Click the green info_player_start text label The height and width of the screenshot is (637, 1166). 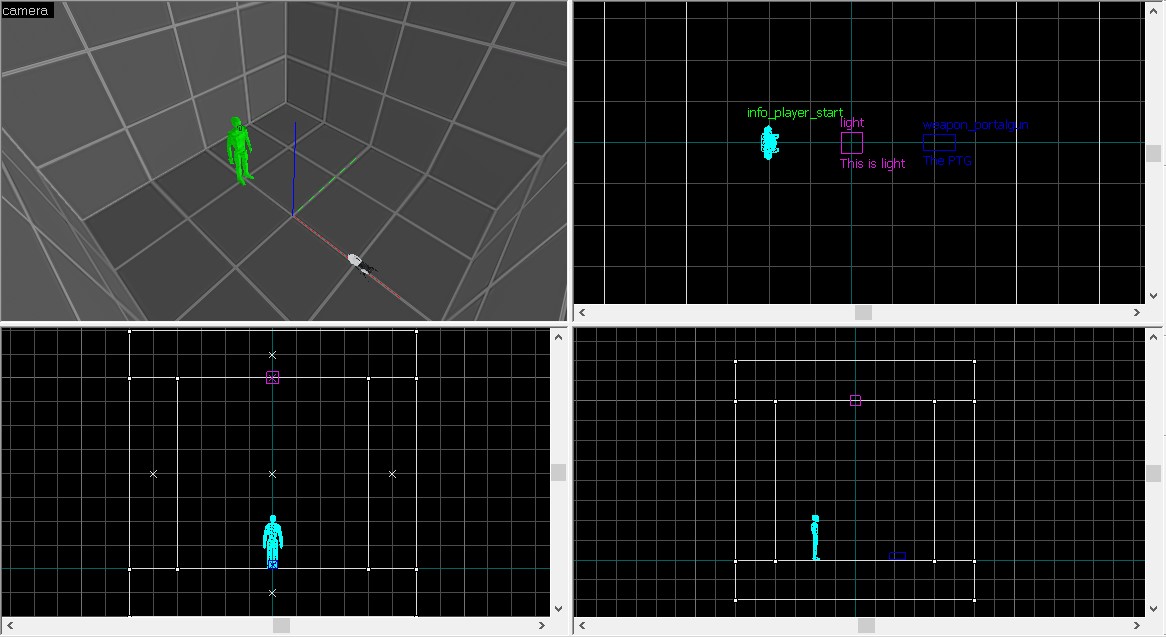pyautogui.click(x=795, y=113)
